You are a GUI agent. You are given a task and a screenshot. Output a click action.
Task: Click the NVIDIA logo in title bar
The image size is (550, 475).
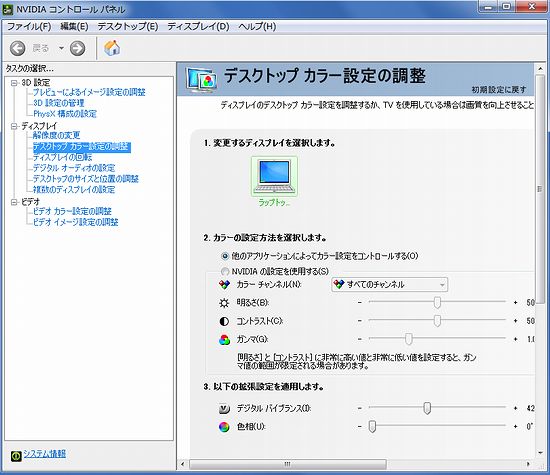pos(7,9)
